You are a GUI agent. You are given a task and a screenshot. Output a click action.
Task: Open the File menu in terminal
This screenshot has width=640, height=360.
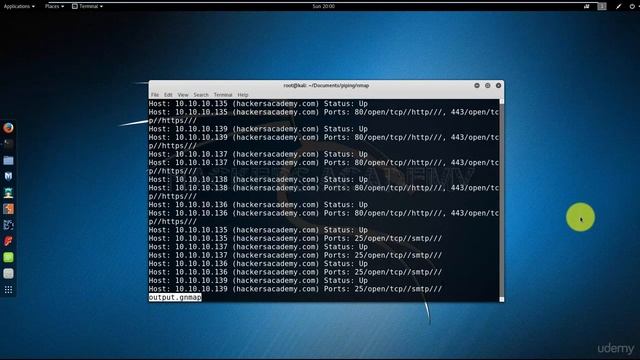pyautogui.click(x=155, y=95)
